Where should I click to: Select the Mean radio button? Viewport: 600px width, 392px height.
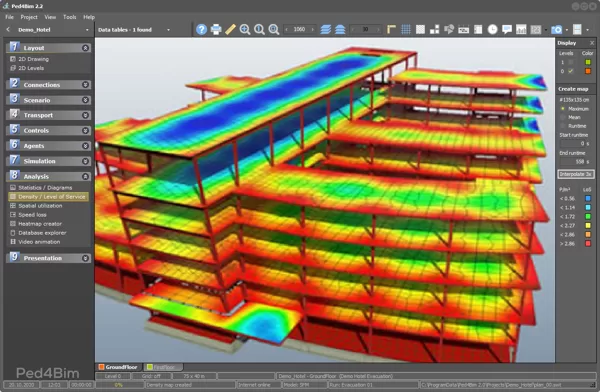(563, 117)
